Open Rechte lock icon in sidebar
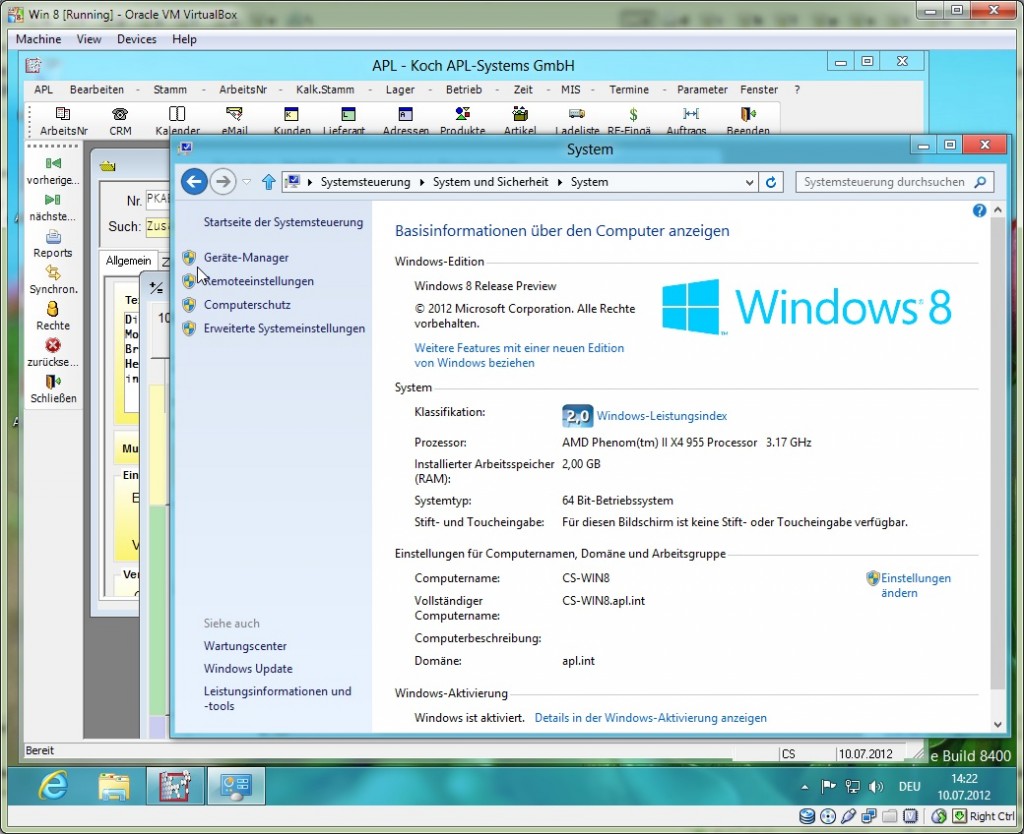Screen dimensions: 1024x834 [53, 316]
